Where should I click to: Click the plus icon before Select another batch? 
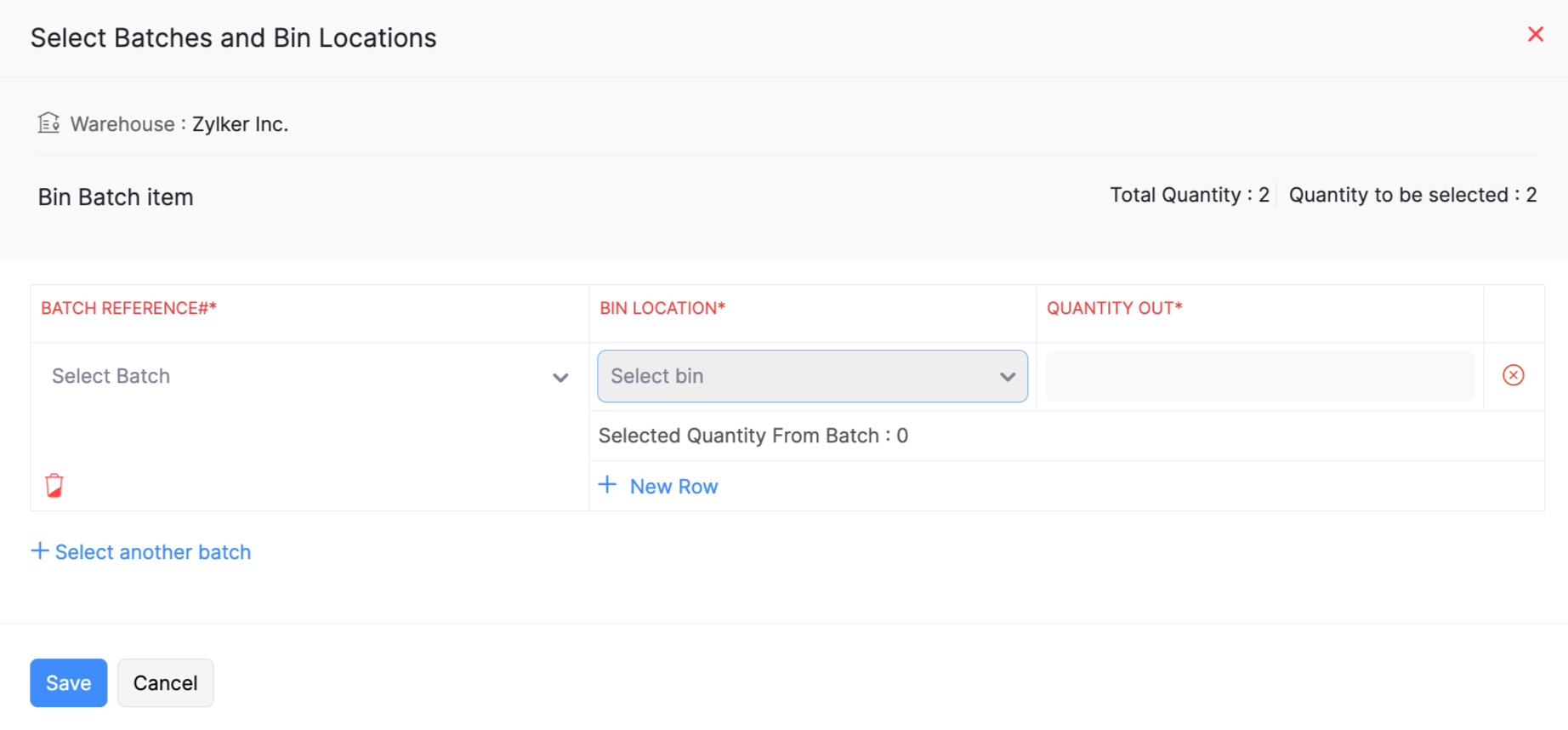click(39, 551)
